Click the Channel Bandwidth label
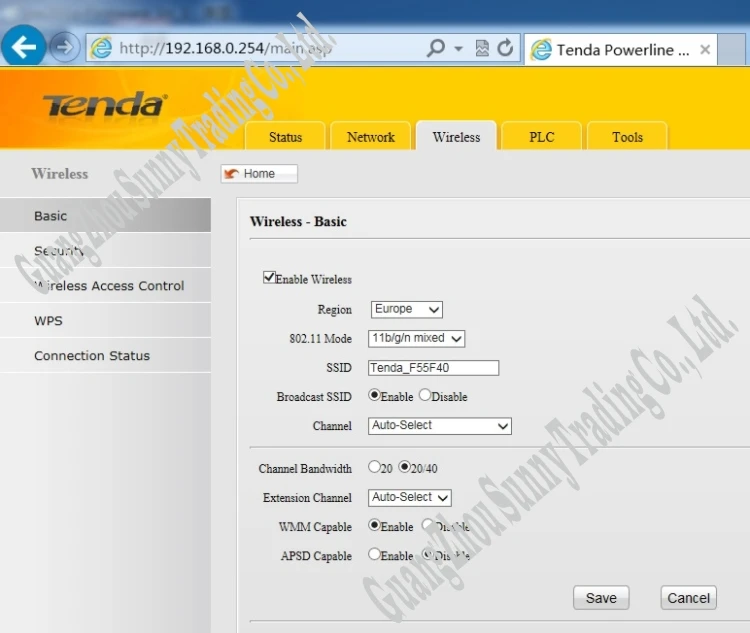Viewport: 750px width, 633px height. pos(305,468)
